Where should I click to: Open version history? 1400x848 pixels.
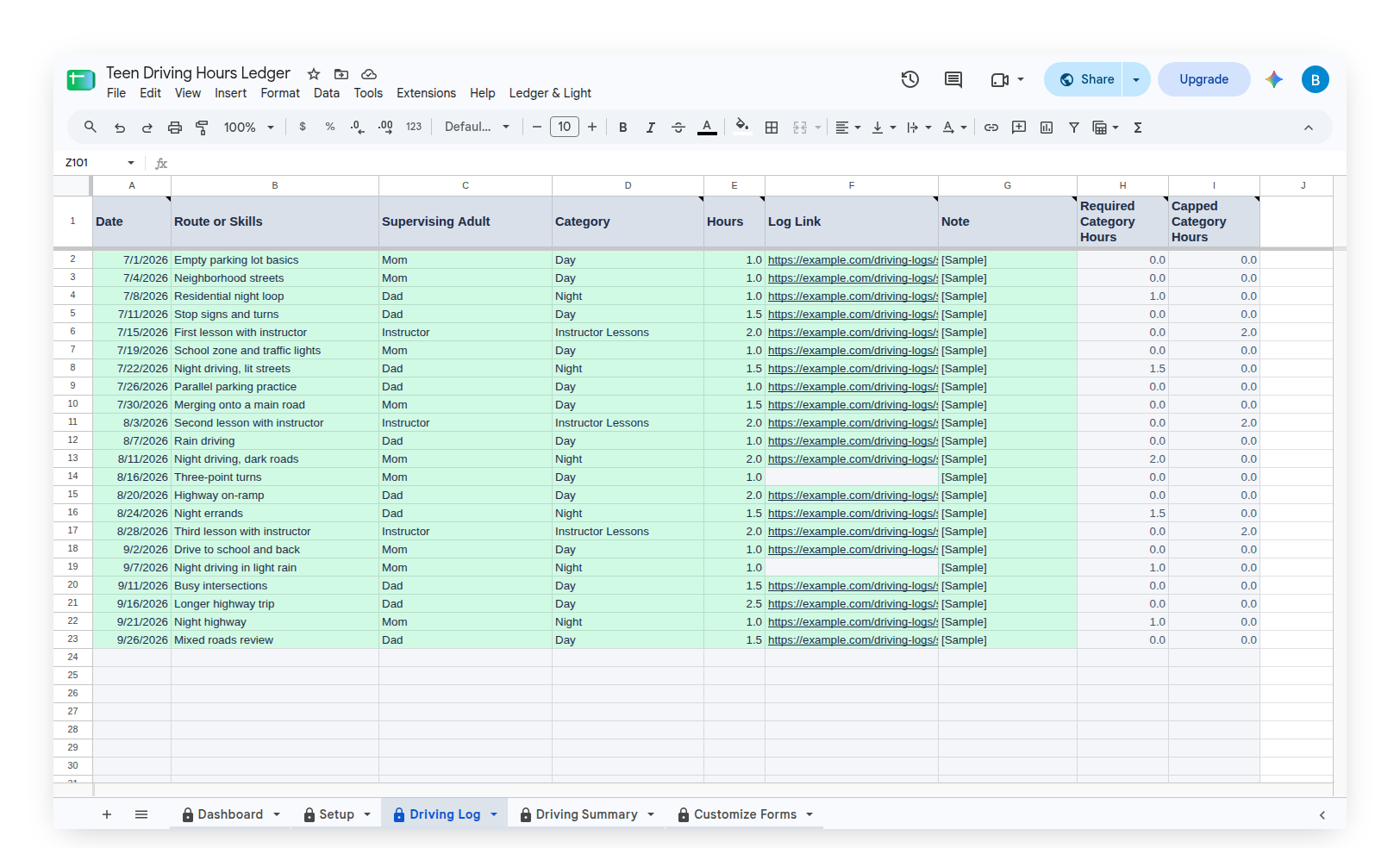tap(910, 79)
